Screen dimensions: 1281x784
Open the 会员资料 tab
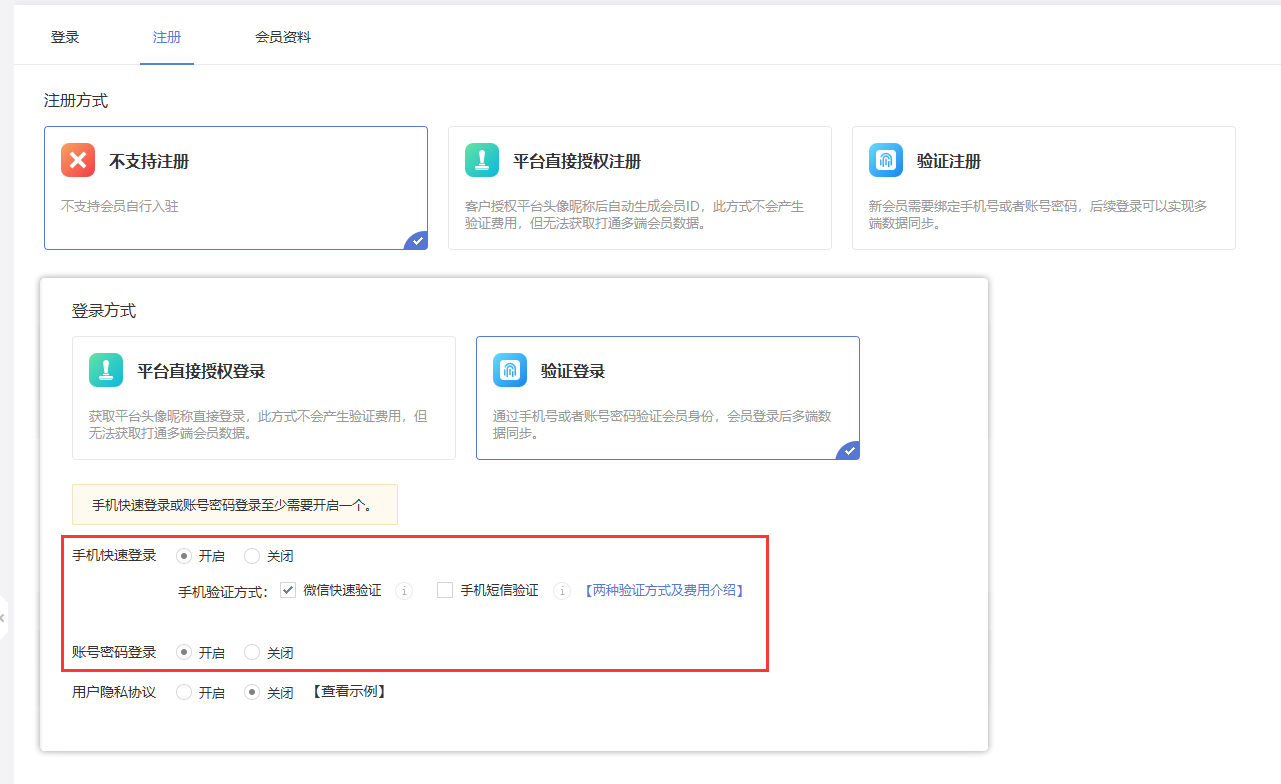(283, 37)
